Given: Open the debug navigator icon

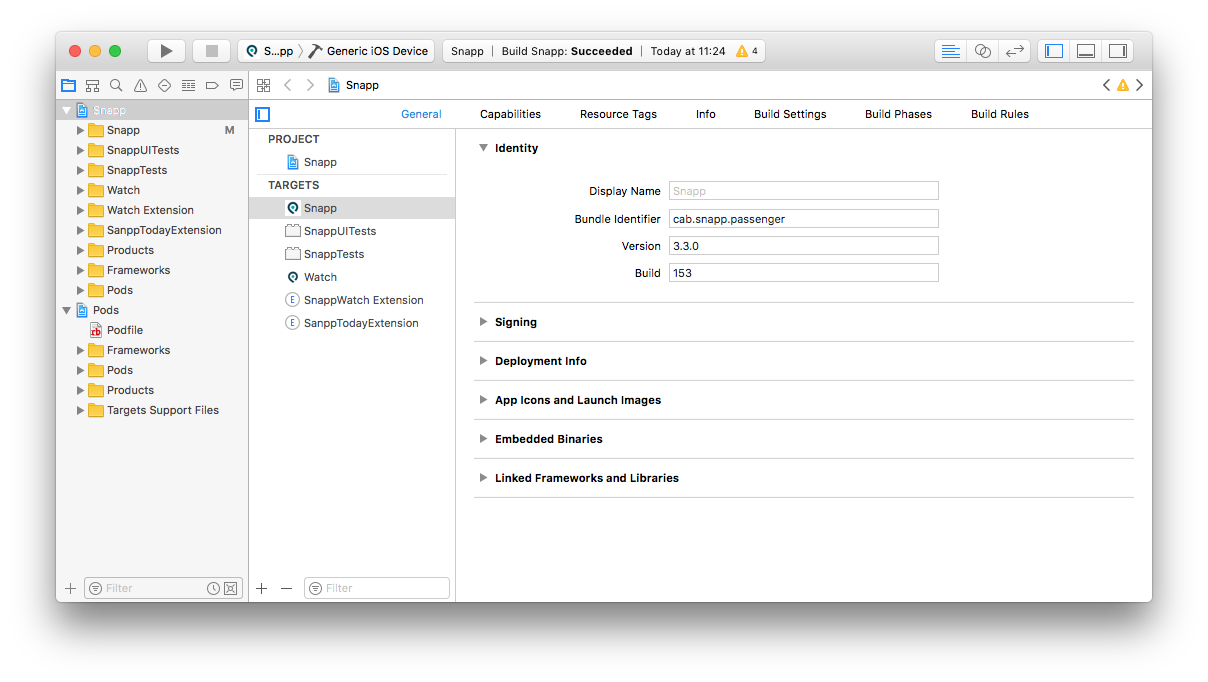Looking at the screenshot, I should click(188, 86).
